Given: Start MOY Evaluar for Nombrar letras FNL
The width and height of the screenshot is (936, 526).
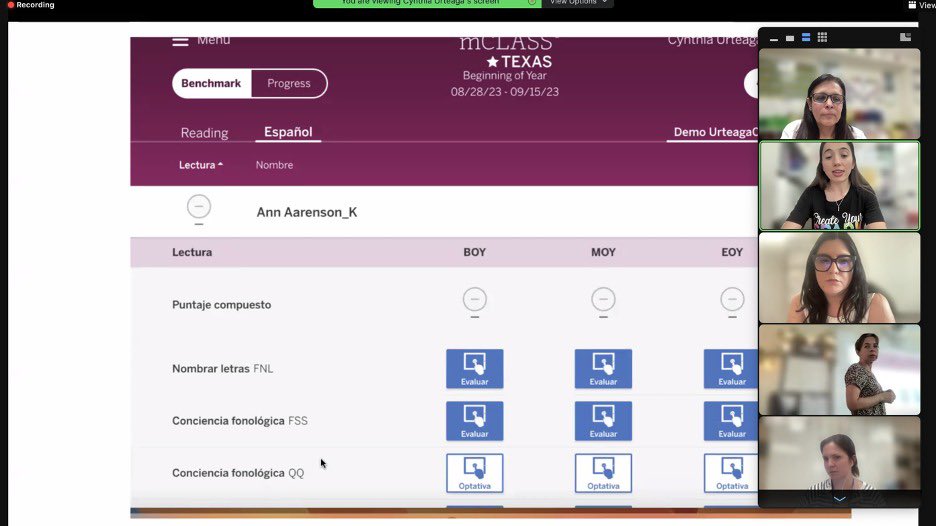Looking at the screenshot, I should coord(604,369).
